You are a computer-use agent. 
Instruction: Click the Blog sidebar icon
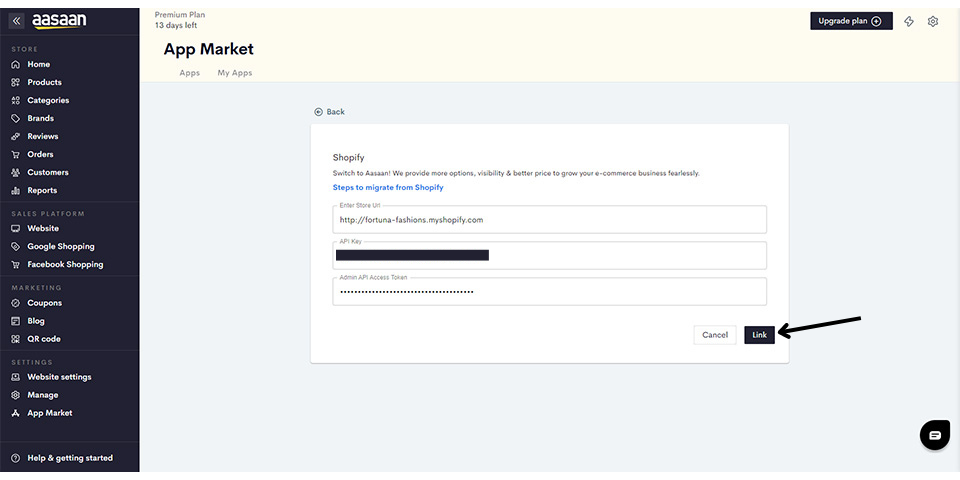click(16, 321)
